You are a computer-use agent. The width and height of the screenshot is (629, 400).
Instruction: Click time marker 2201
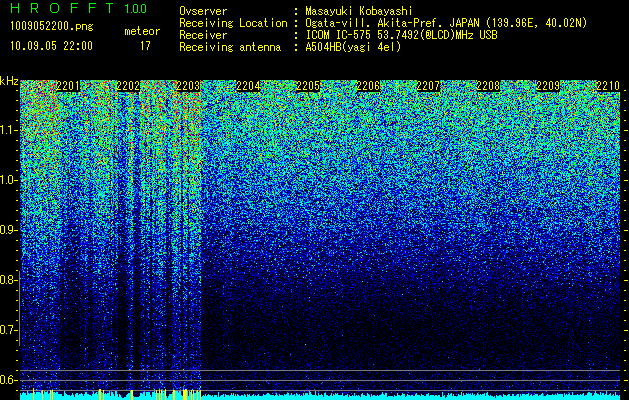[68, 86]
